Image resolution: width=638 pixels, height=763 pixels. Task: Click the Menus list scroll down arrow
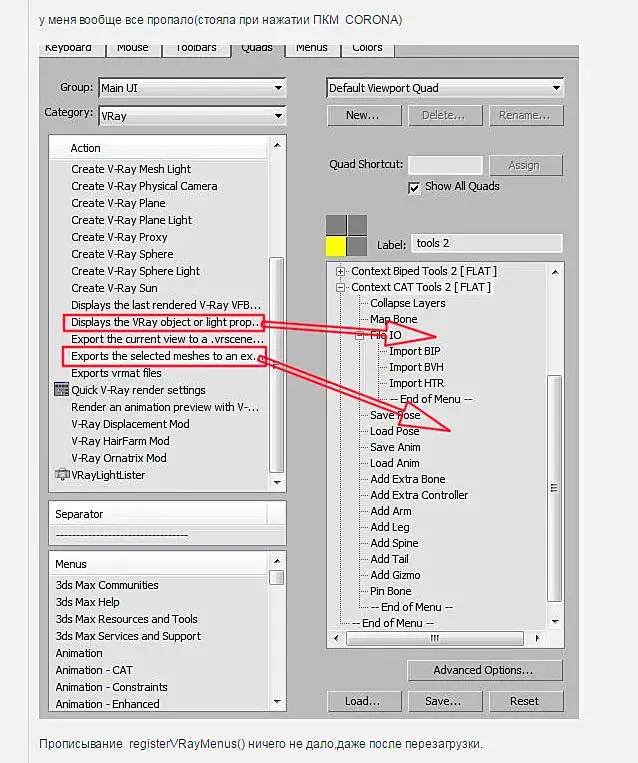(277, 702)
